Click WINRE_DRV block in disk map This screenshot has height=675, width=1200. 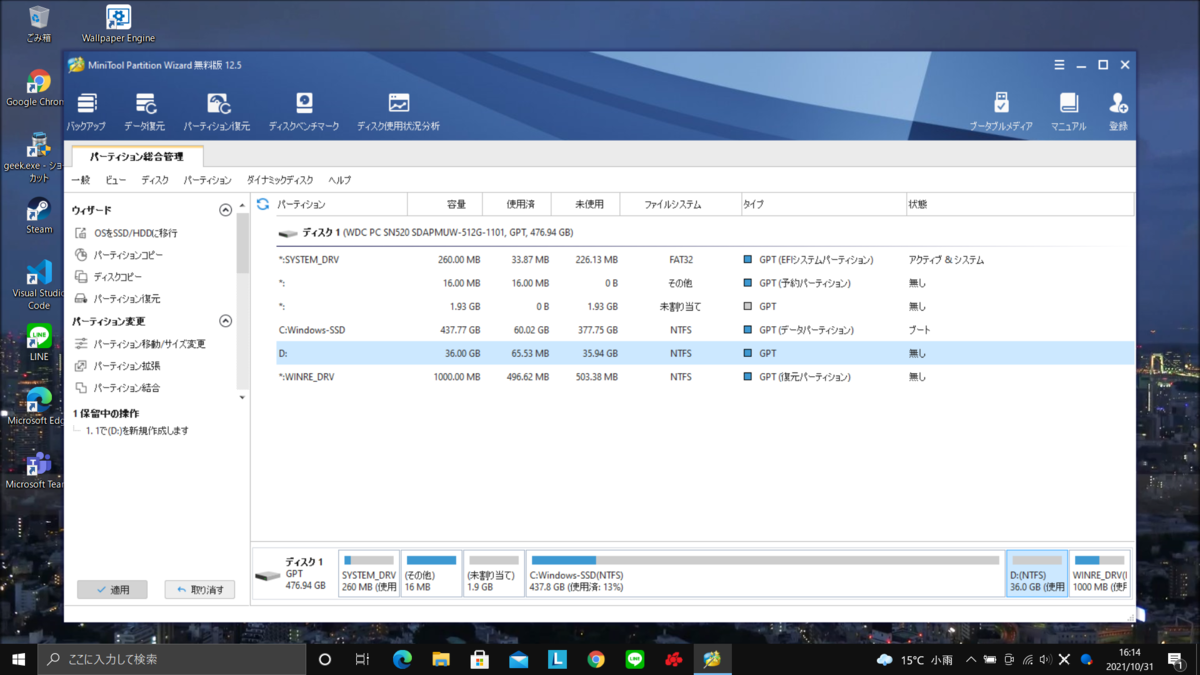1100,573
